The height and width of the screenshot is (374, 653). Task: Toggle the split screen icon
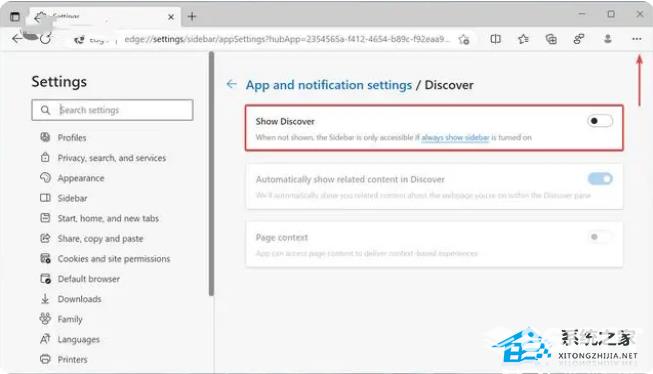tap(495, 39)
